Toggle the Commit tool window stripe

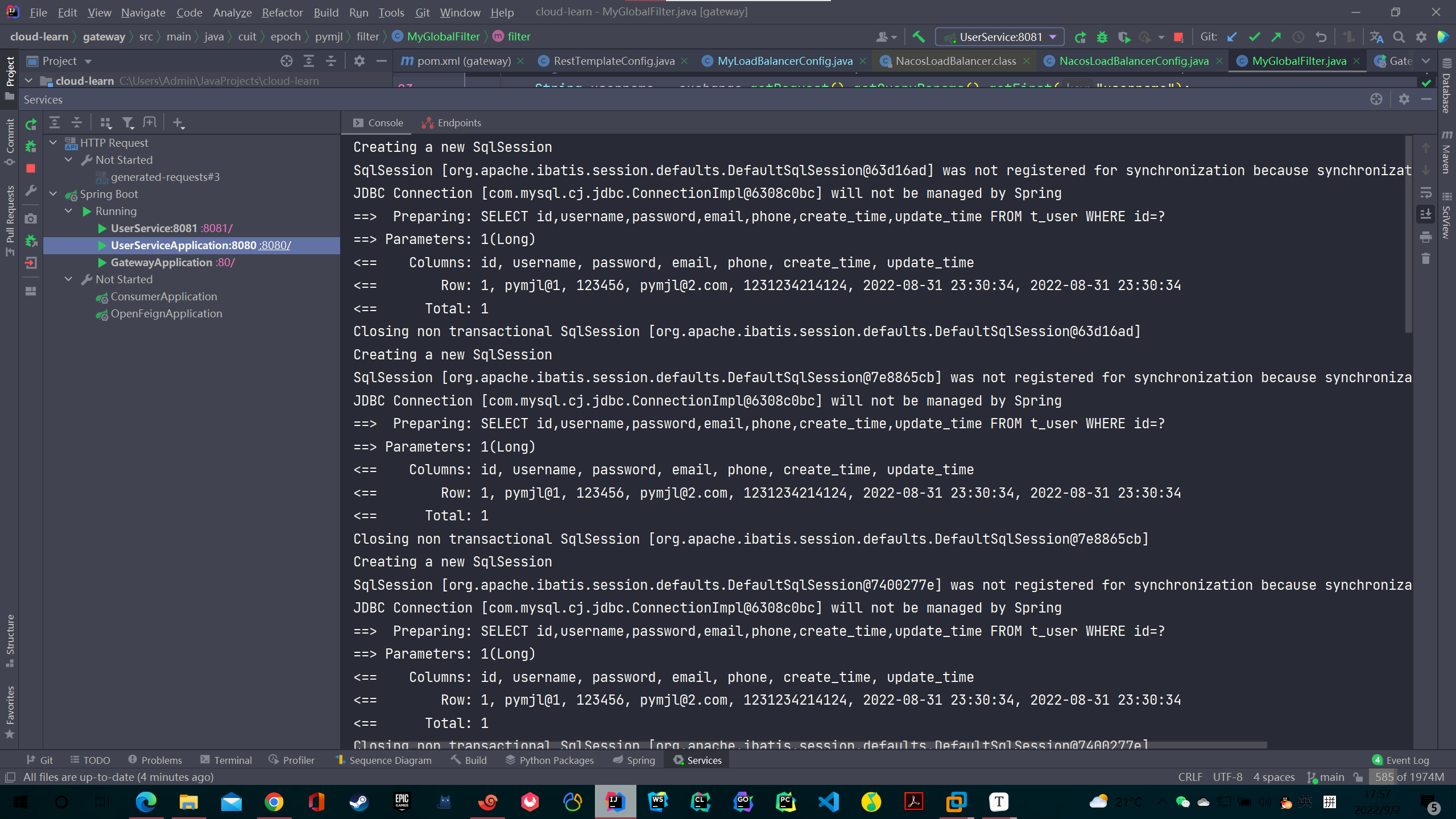(x=10, y=142)
